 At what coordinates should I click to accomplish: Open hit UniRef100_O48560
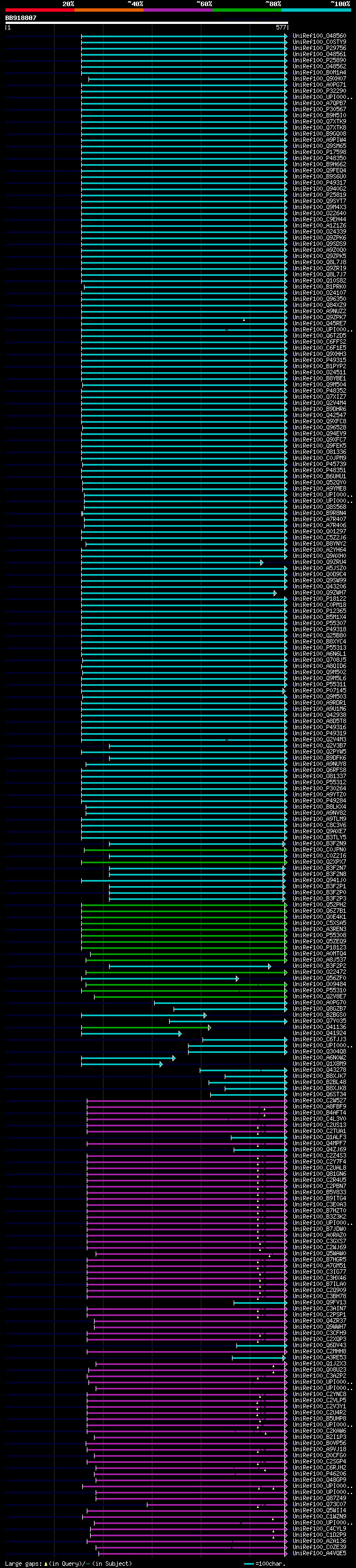tap(319, 36)
